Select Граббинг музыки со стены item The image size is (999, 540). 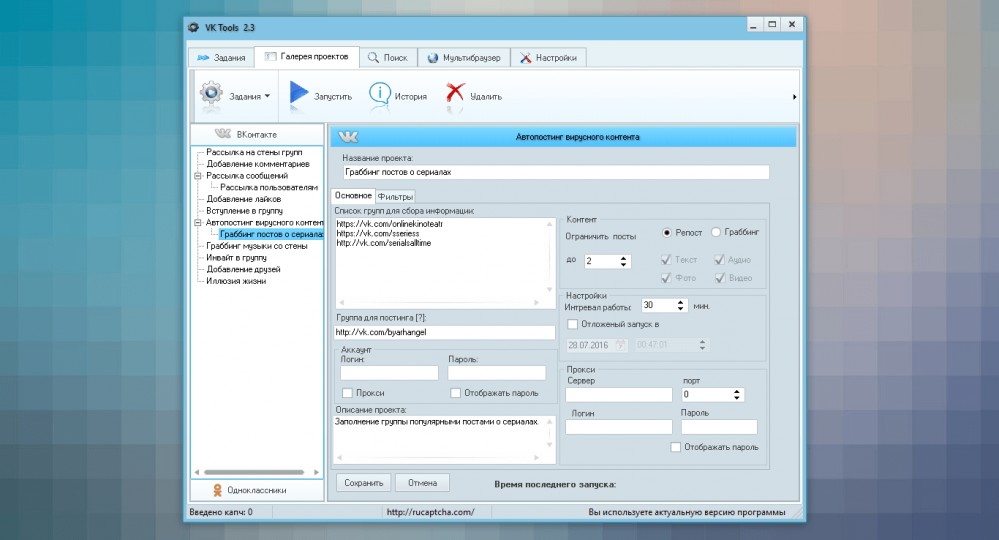[256, 246]
